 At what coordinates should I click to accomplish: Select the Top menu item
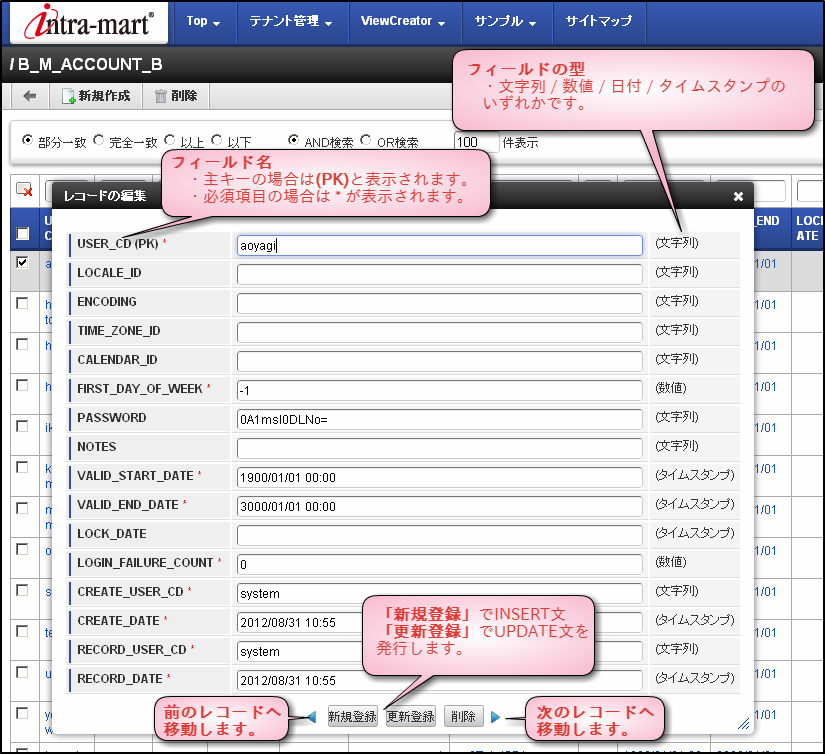(x=203, y=20)
